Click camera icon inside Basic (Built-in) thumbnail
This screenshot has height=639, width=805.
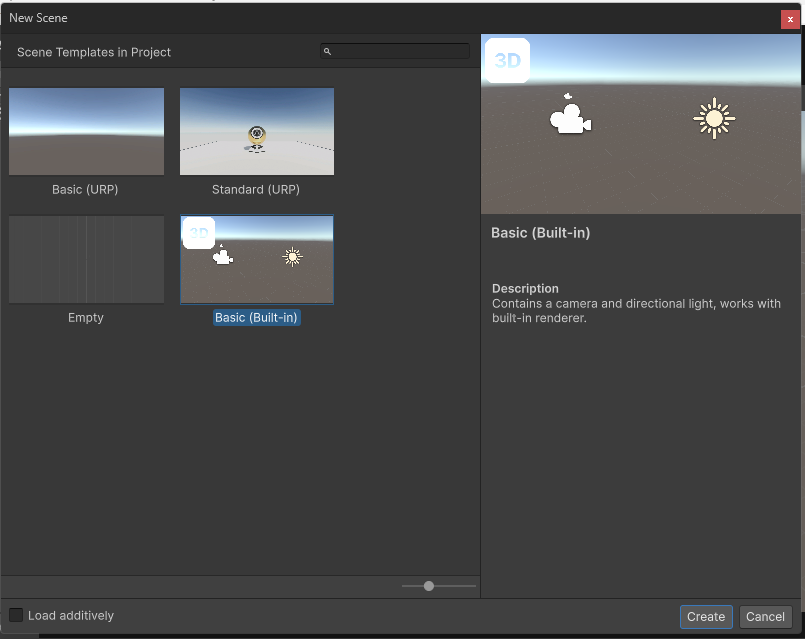tap(223, 256)
